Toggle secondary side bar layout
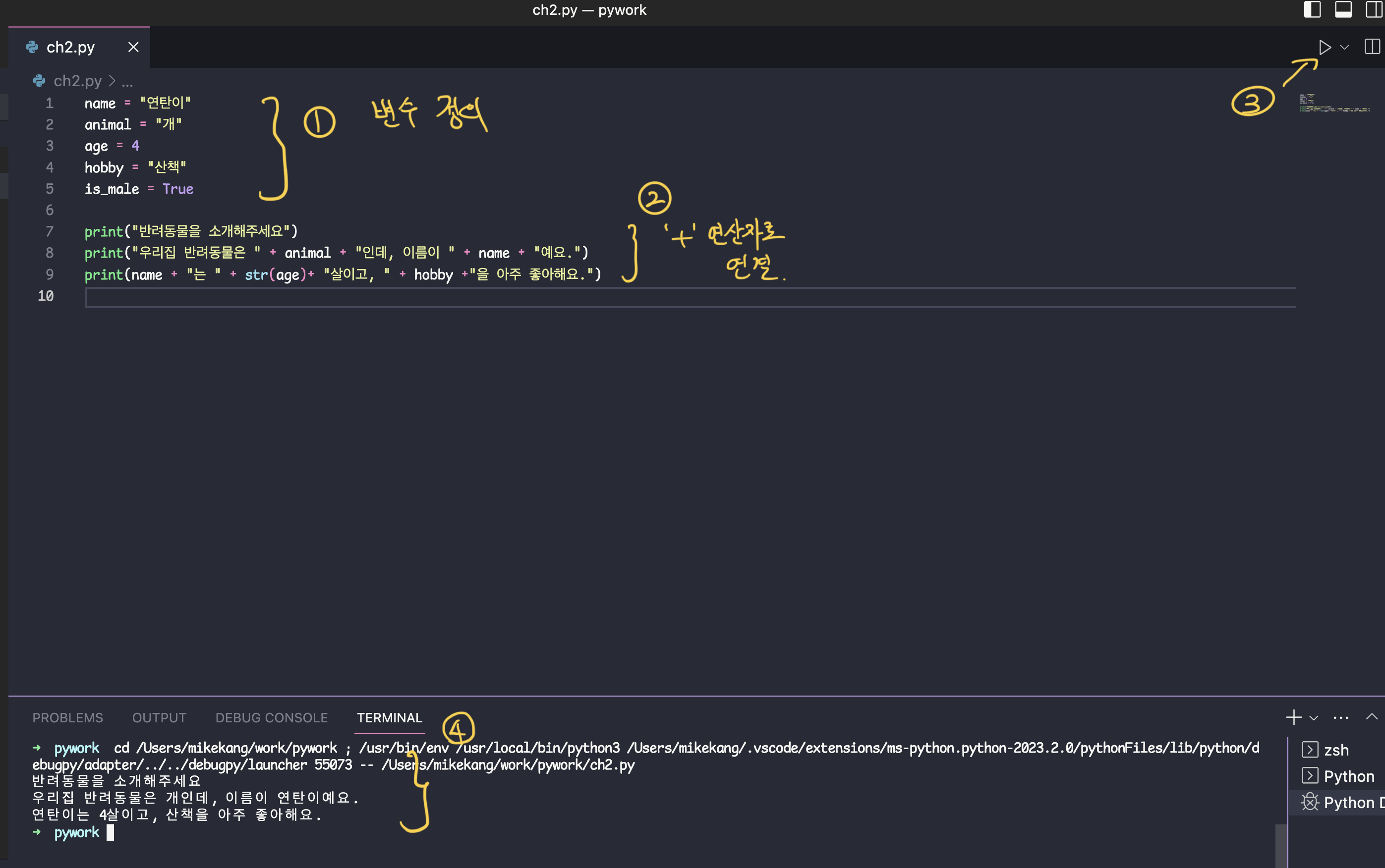 pos(1374,10)
